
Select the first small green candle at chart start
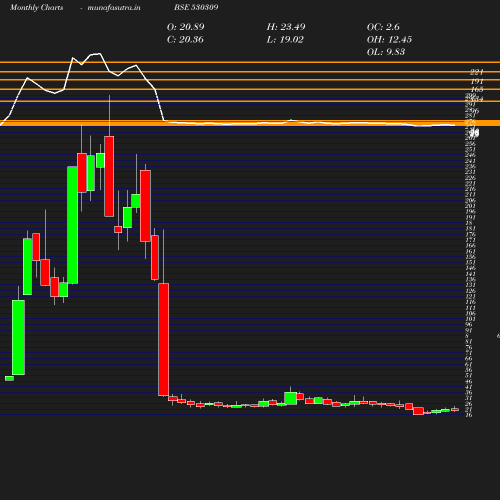coord(9,378)
